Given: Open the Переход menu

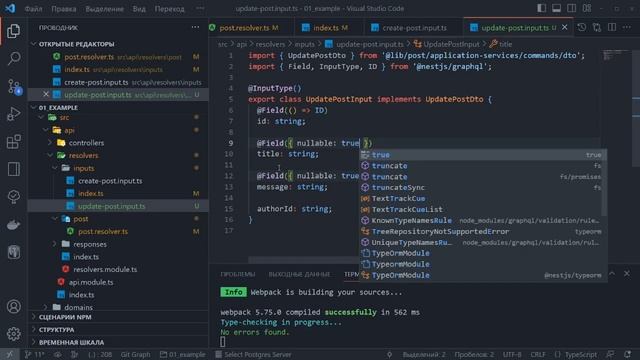Looking at the screenshot, I should click(169, 9).
